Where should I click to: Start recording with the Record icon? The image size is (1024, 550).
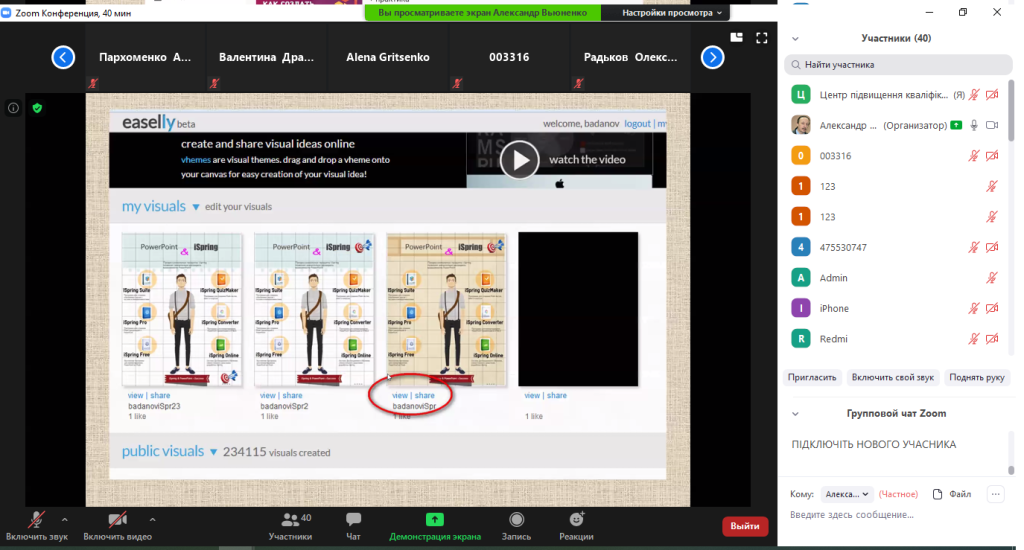[x=516, y=520]
